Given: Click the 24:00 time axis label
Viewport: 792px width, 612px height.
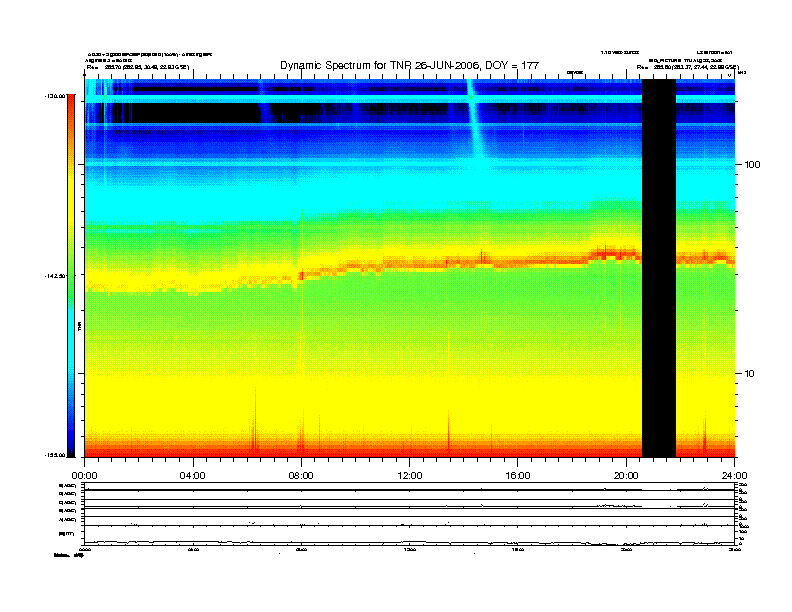Looking at the screenshot, I should tap(734, 476).
